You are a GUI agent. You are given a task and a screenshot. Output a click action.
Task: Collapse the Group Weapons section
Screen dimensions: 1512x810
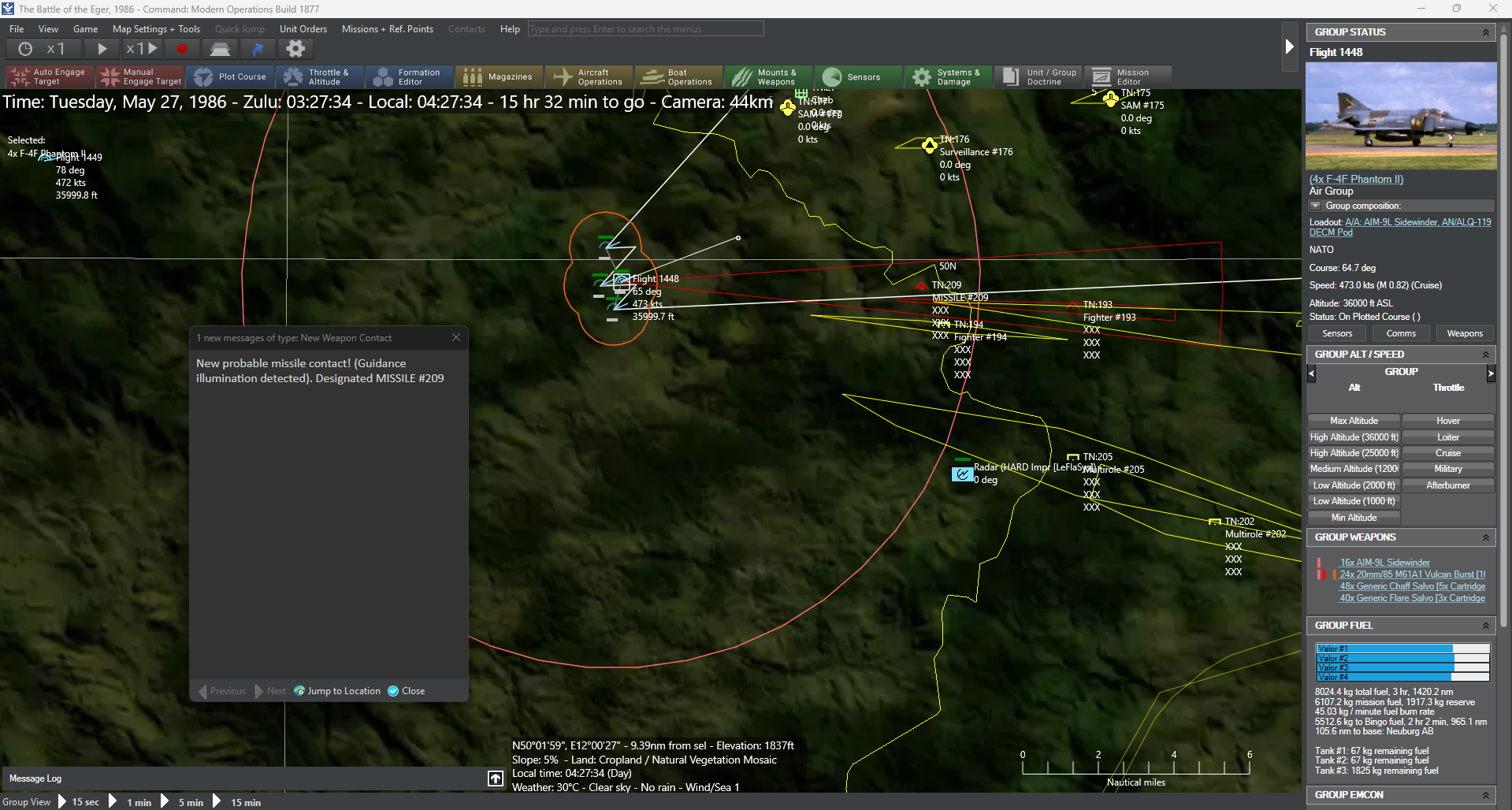1486,537
